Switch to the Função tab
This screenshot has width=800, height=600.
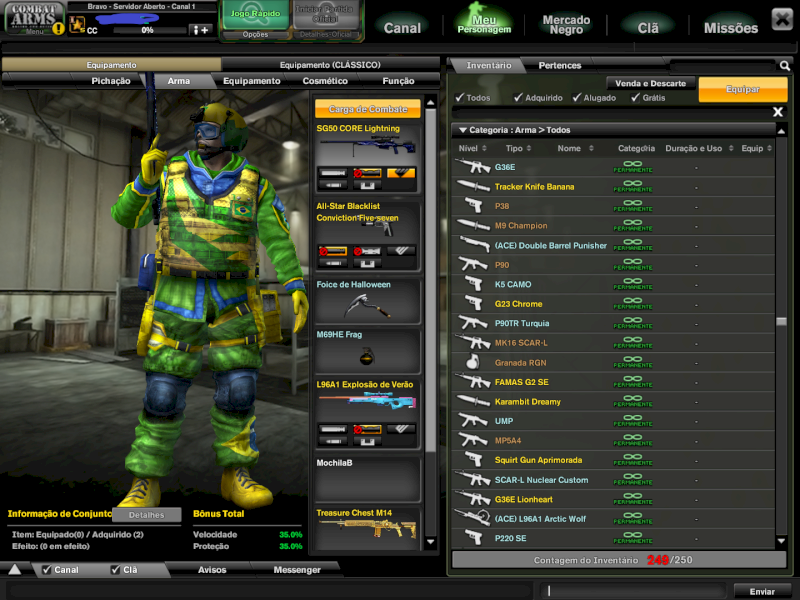(398, 81)
